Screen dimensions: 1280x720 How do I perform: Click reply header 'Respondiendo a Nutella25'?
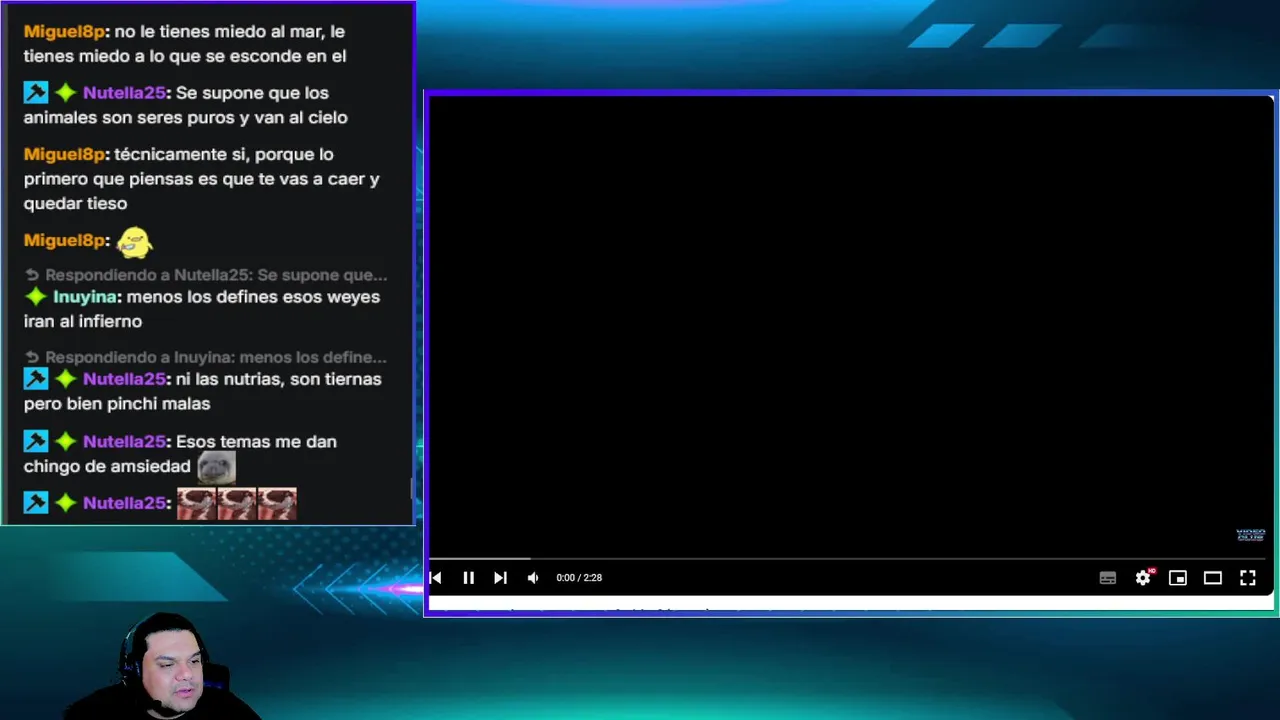(206, 275)
